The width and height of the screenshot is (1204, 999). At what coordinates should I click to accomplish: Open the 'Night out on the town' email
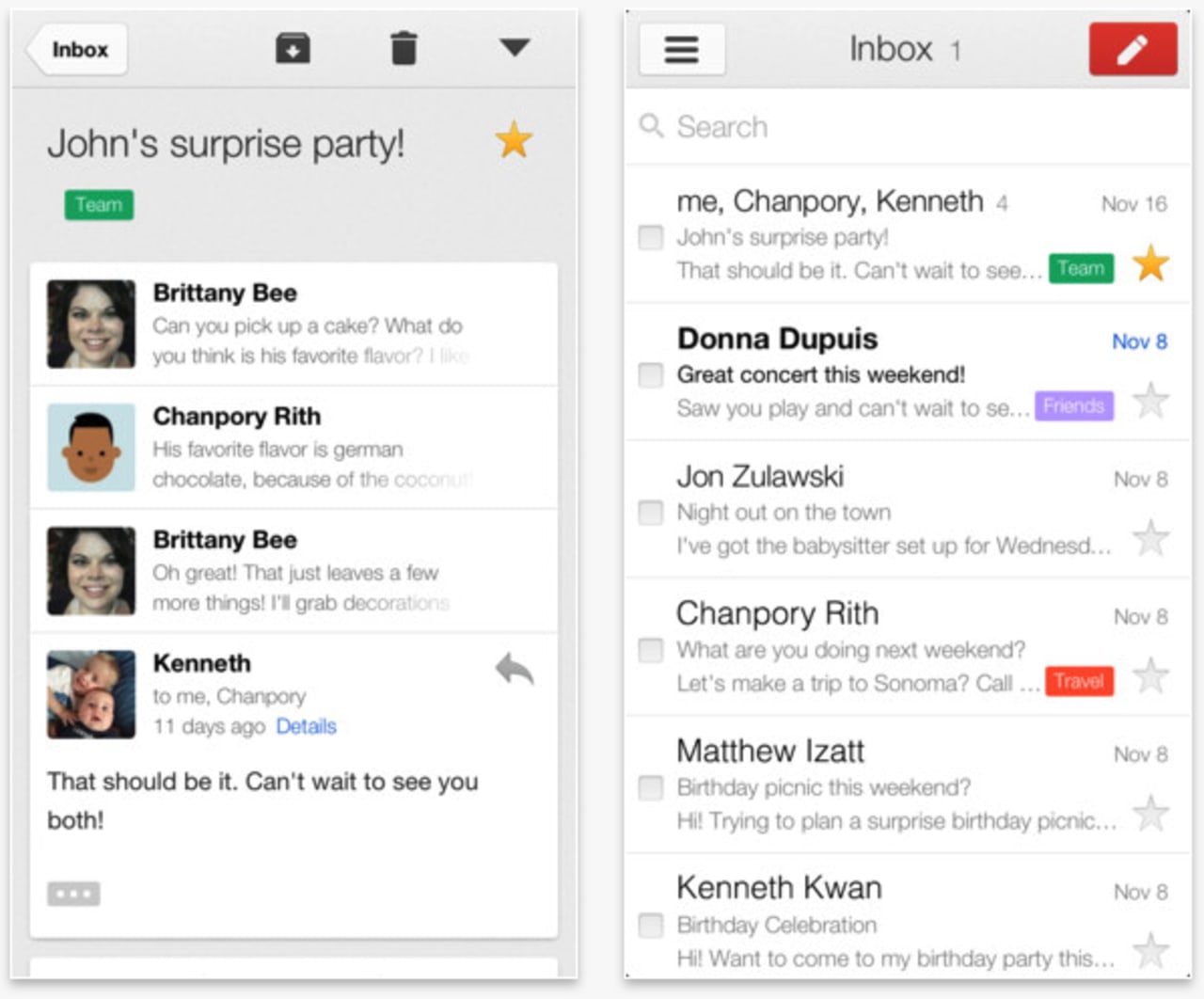tap(908, 510)
